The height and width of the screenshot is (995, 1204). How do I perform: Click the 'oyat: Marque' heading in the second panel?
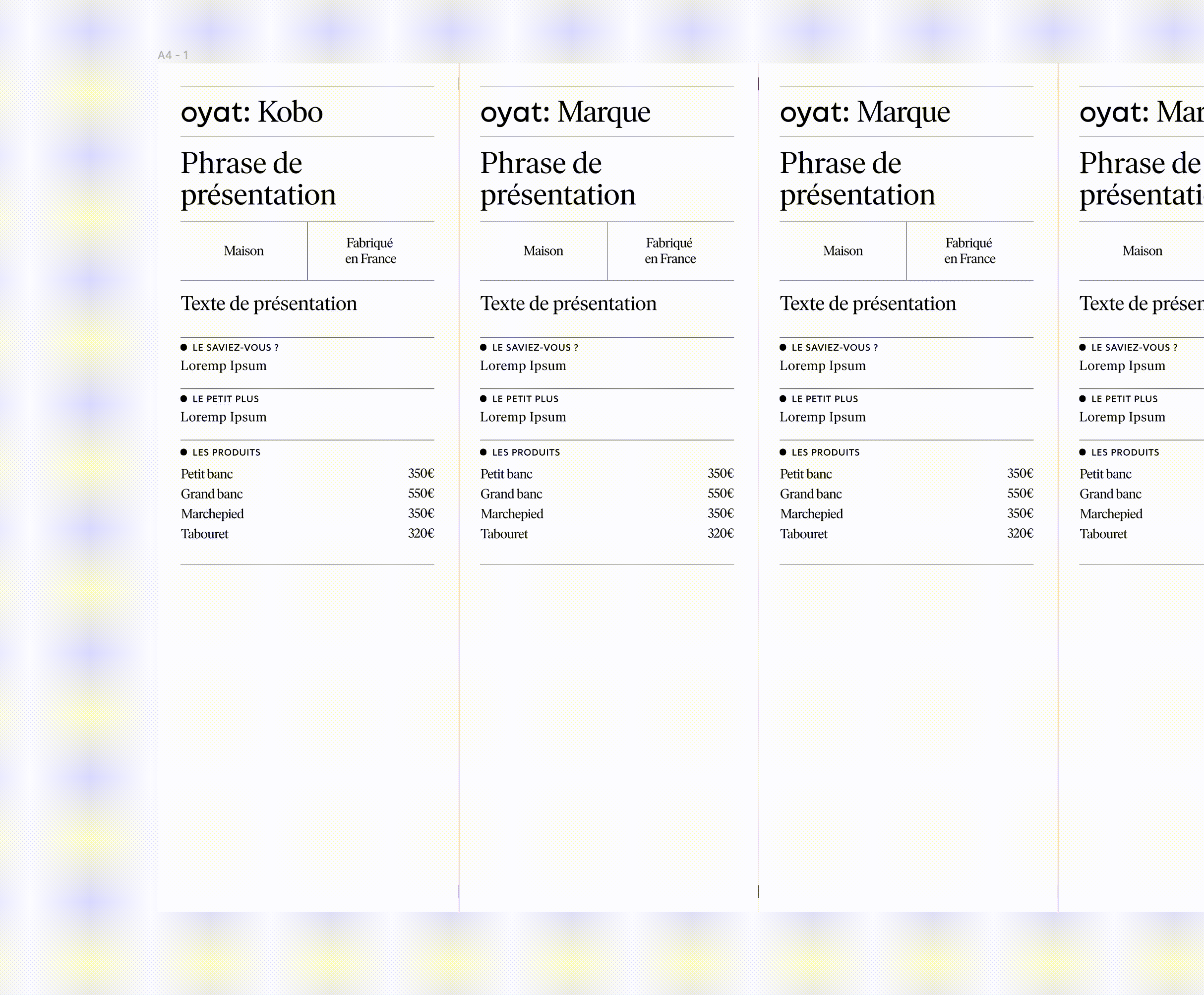point(565,112)
